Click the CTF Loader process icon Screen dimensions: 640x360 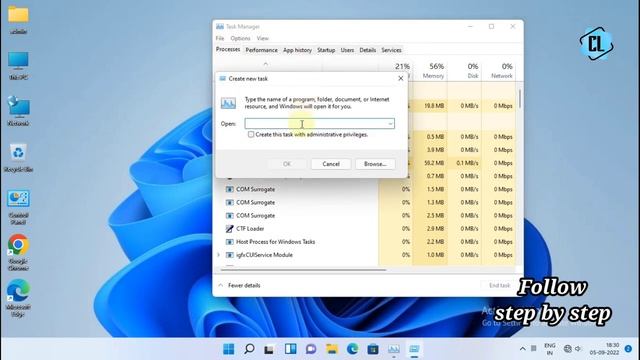230,229
